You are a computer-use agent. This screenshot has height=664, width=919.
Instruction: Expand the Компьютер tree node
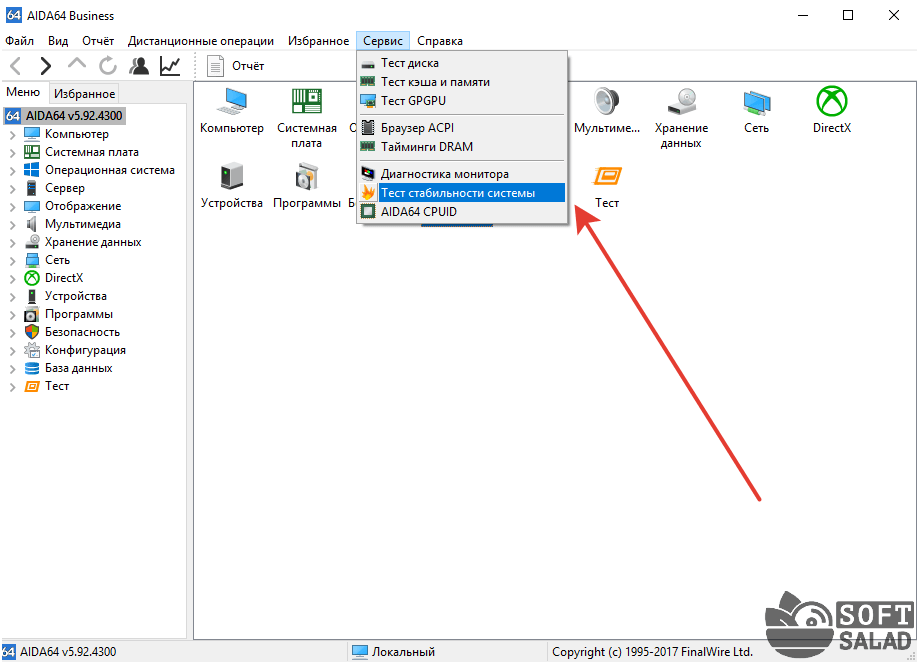coord(12,135)
